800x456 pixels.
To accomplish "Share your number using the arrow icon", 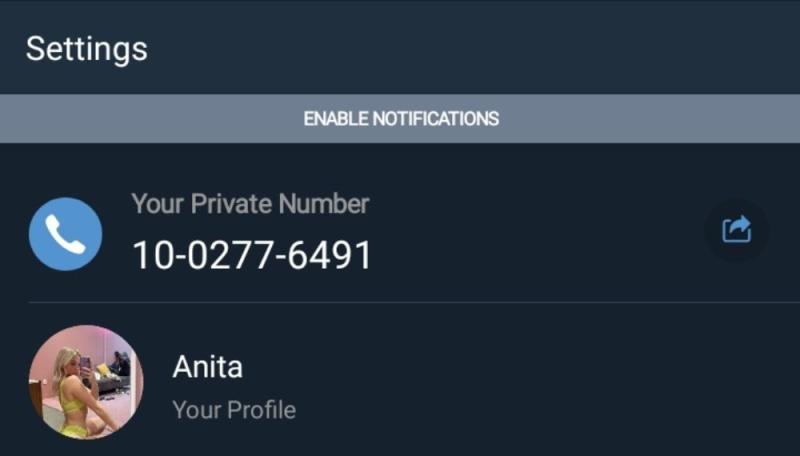I will (736, 230).
